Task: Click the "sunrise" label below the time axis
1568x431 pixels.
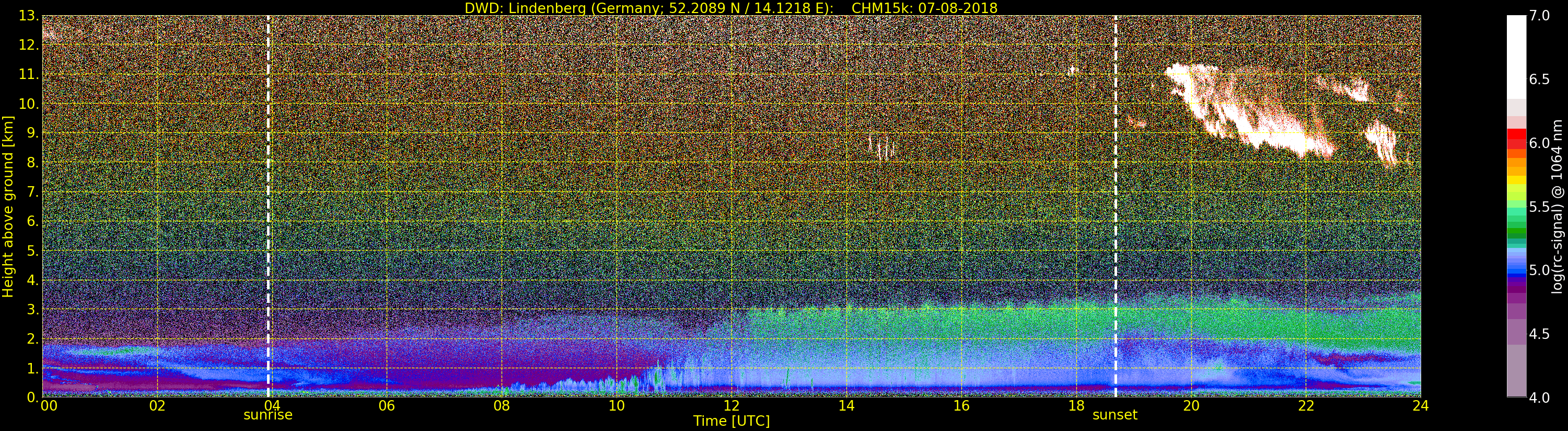Action: (268, 415)
